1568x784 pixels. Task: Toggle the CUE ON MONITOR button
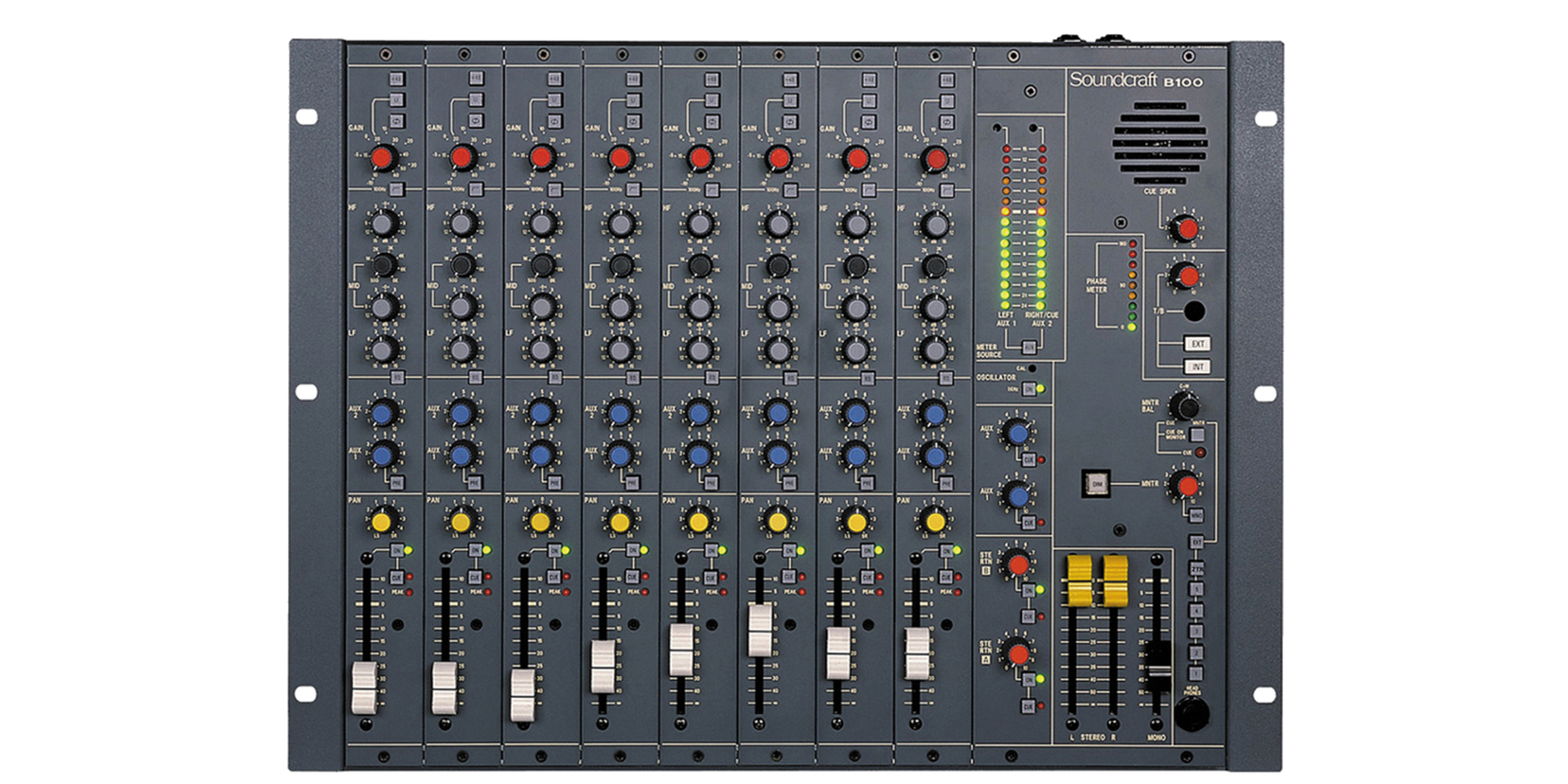[1197, 435]
